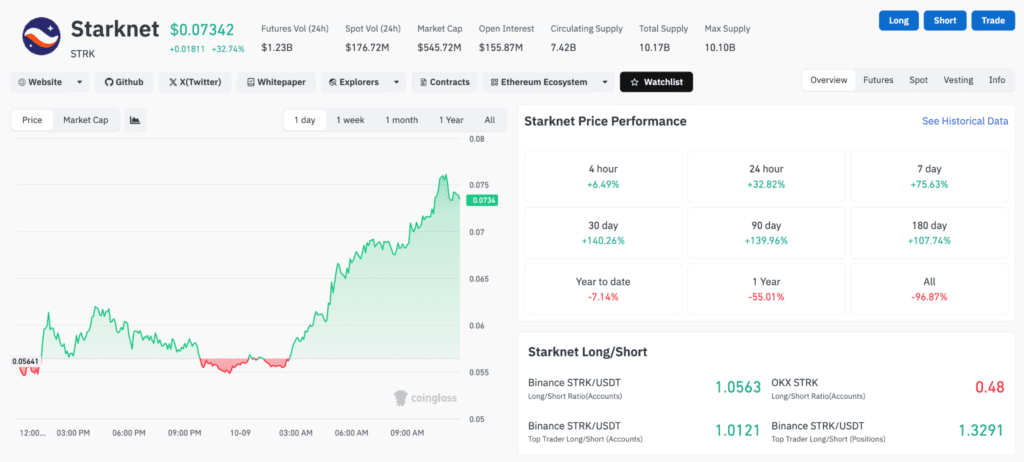Click the Starknet Price Performance heading
The height and width of the screenshot is (462, 1024).
pos(605,122)
